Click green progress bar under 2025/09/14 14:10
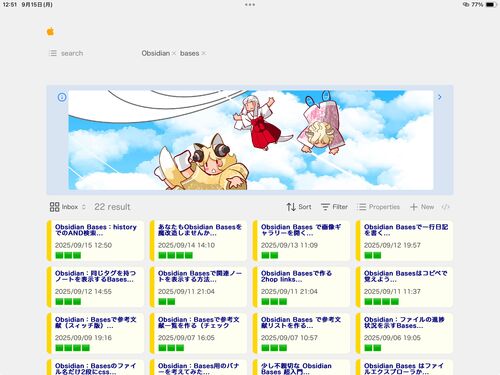The width and height of the screenshot is (500, 375). click(175, 255)
